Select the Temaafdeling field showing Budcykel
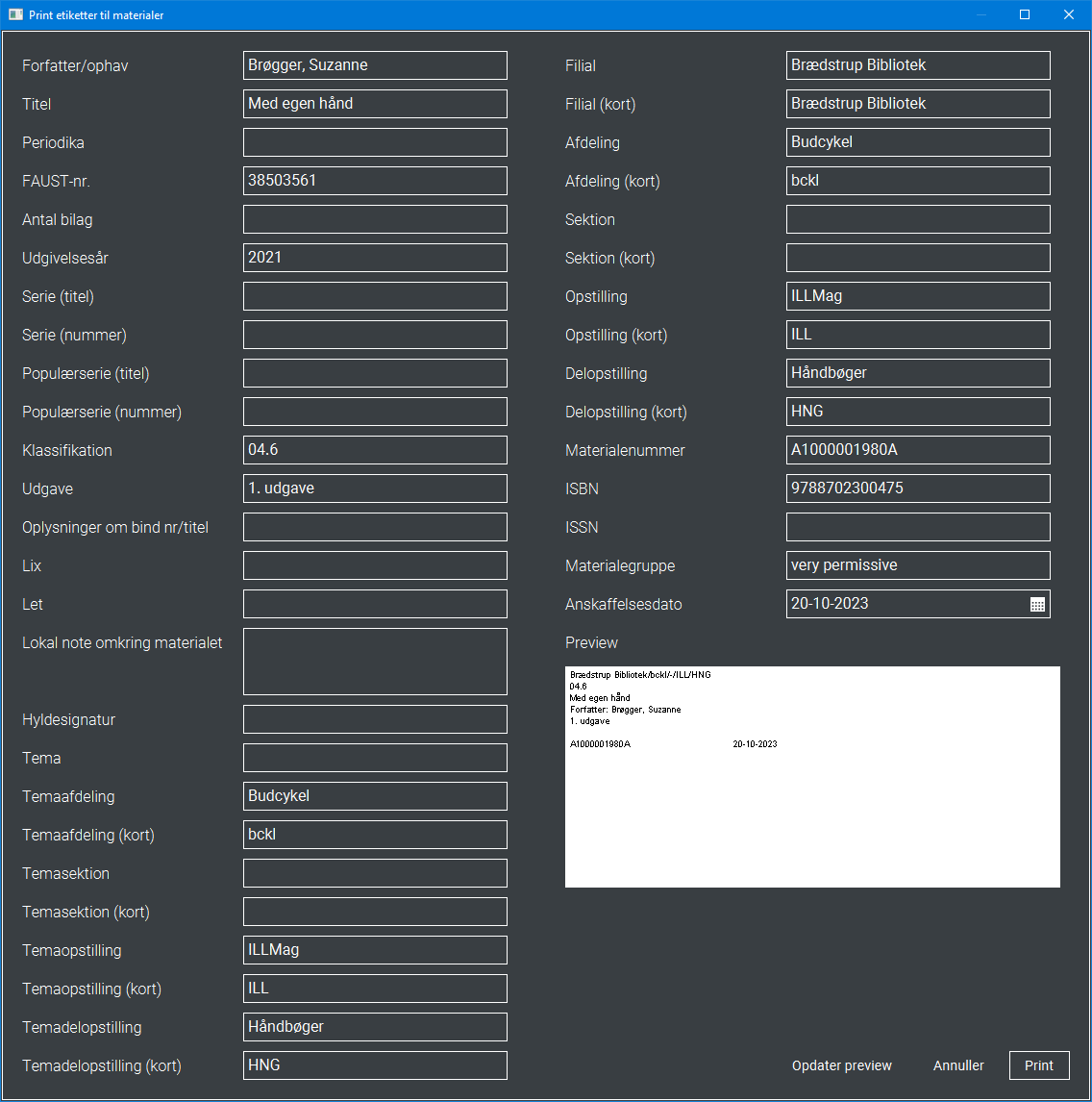Image resolution: width=1092 pixels, height=1102 pixels. click(375, 795)
